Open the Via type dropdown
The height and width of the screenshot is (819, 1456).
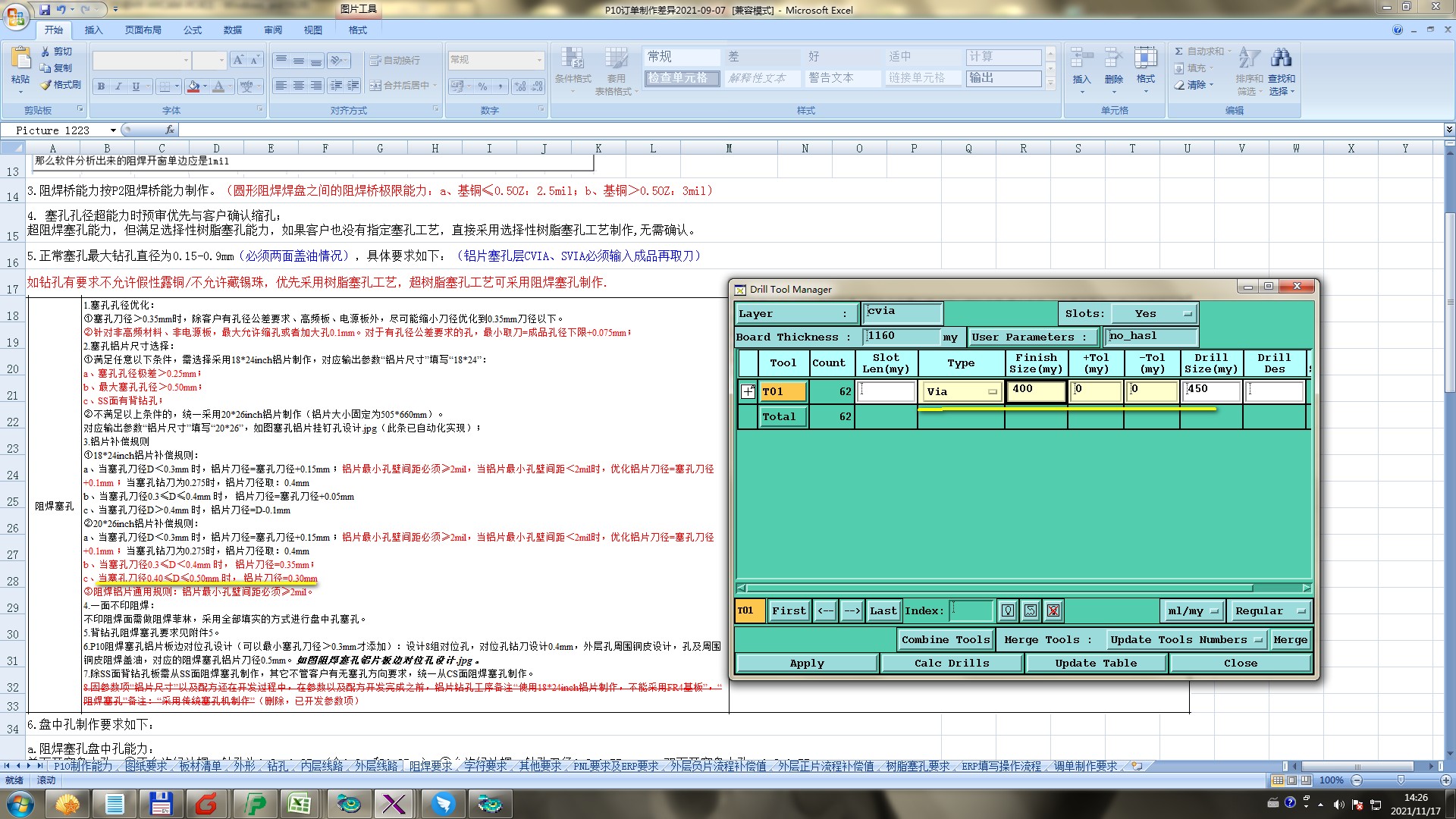992,392
